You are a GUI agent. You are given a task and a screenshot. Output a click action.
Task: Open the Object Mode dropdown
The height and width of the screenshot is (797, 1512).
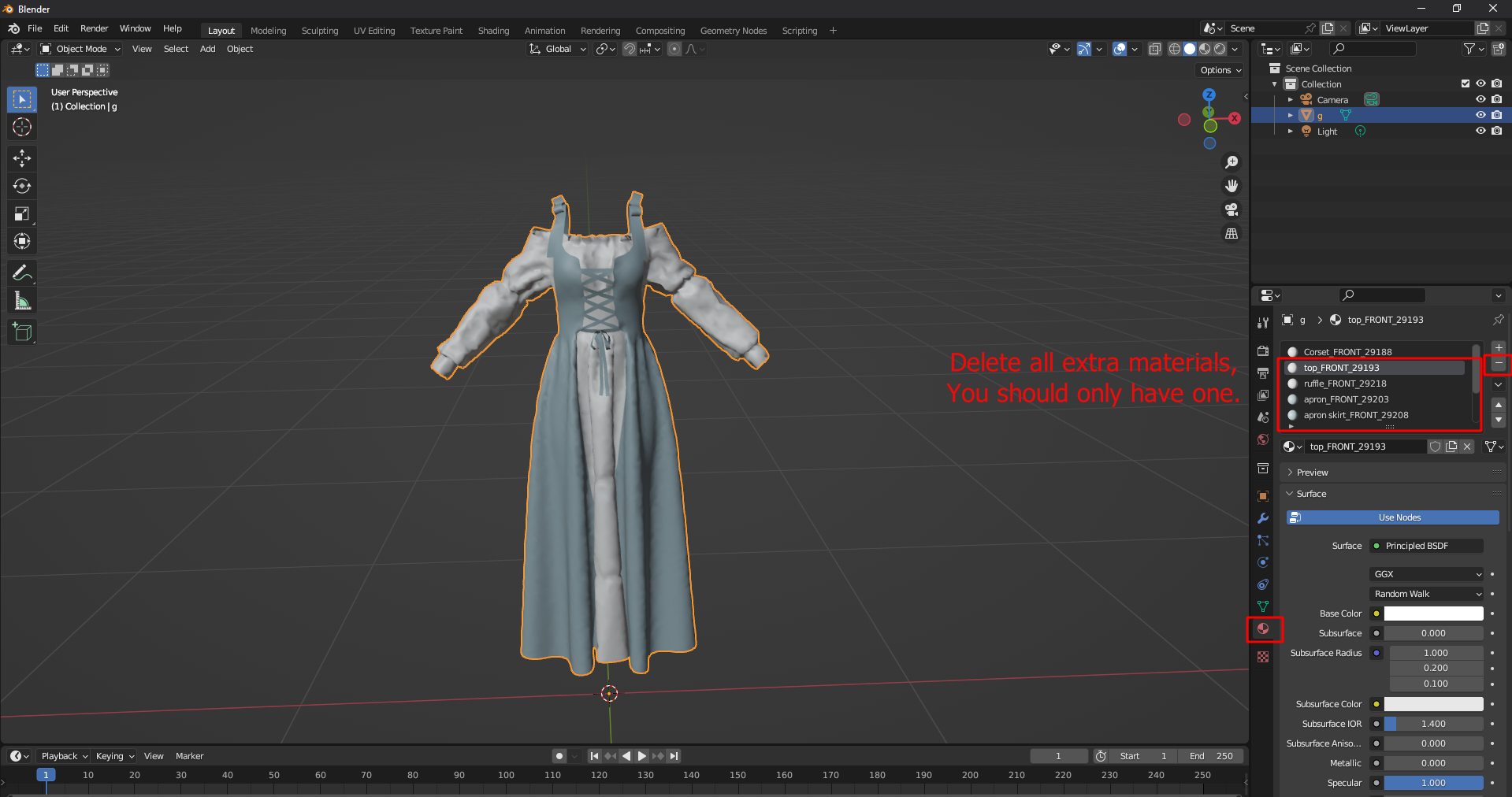pyautogui.click(x=80, y=49)
